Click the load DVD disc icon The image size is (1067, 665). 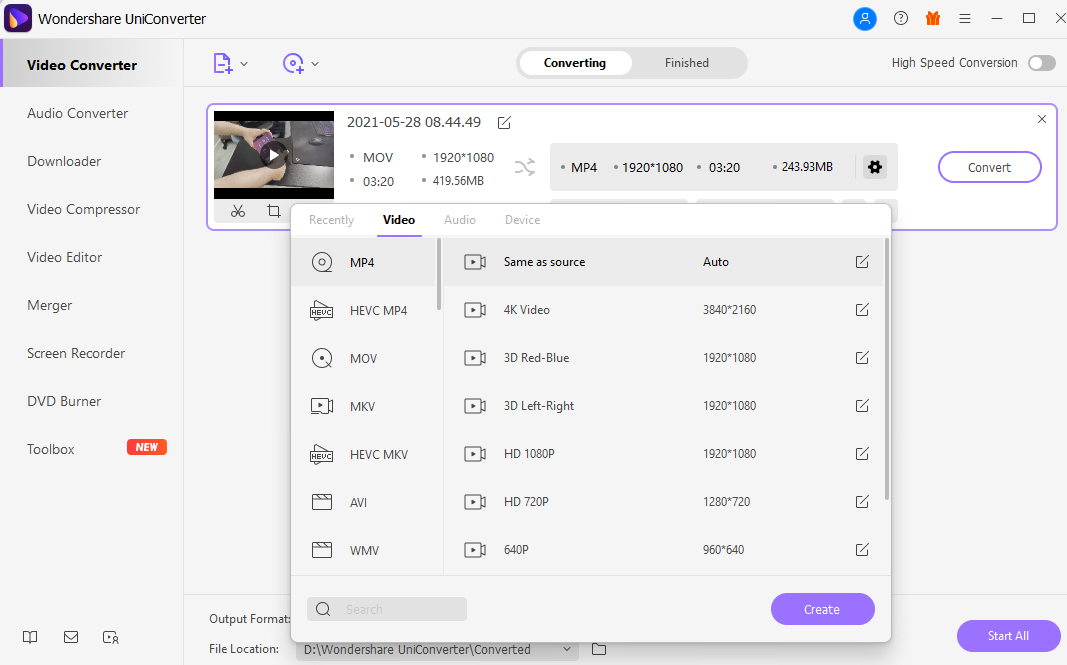pos(293,63)
